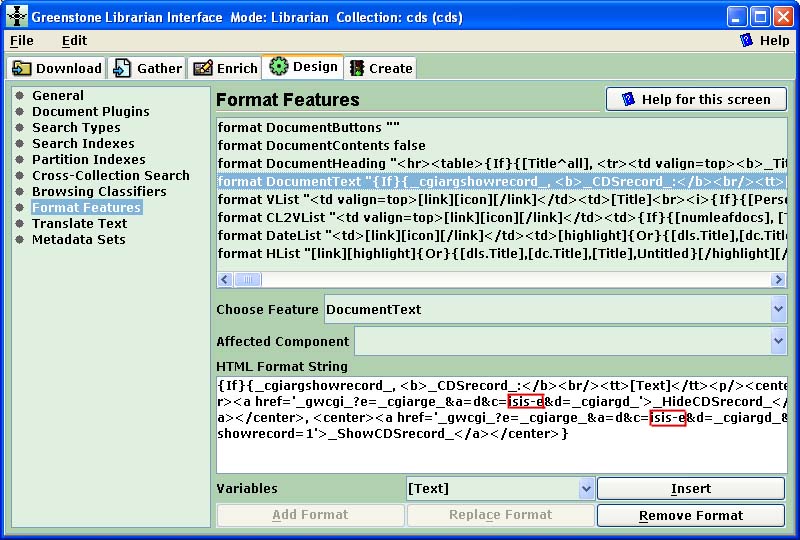The image size is (800, 540).
Task: Expand the Variables combo box
Action: coord(586,489)
